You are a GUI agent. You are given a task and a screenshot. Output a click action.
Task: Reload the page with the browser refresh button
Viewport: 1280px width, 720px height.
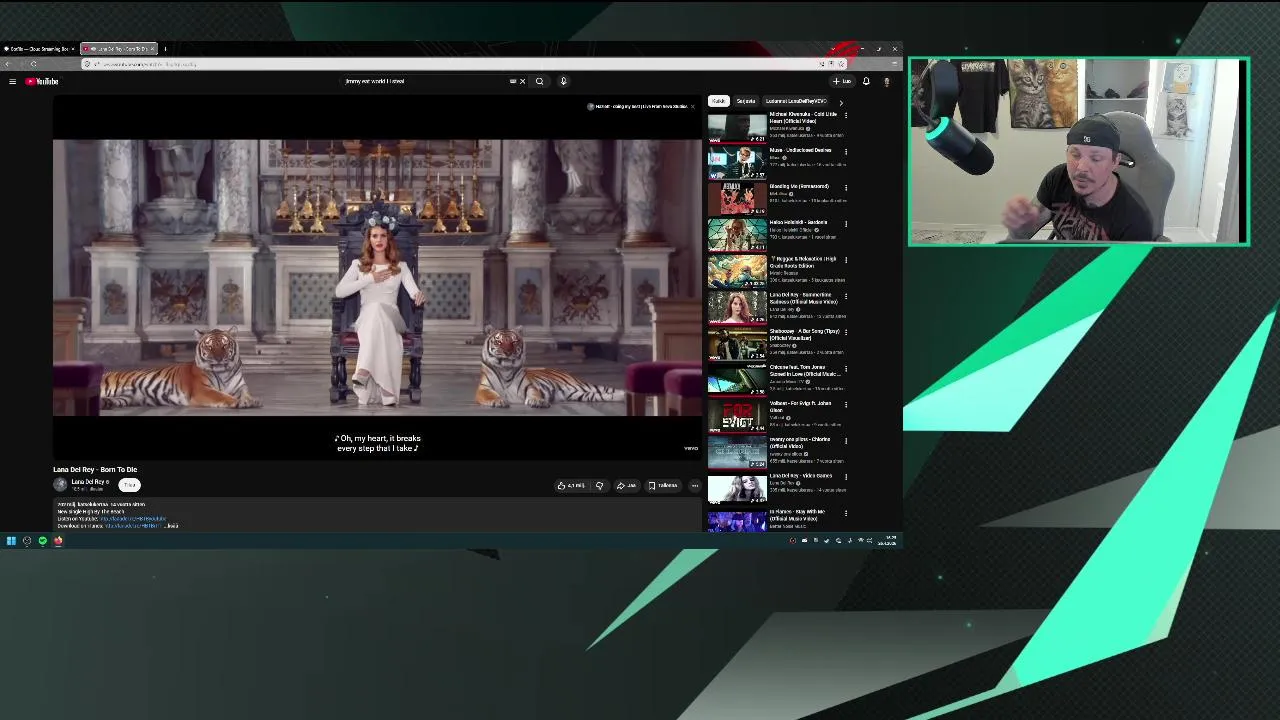click(33, 64)
